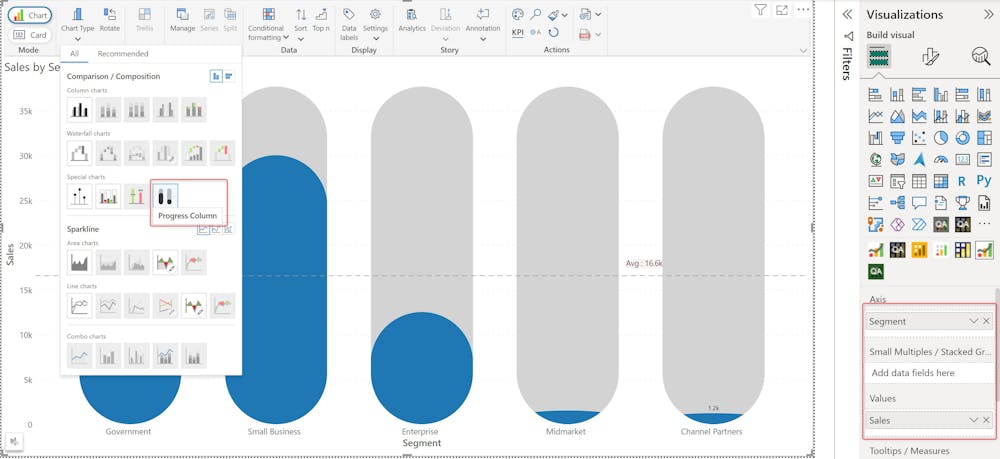Viewport: 1000px width, 459px height.
Task: Switch mode to Chart
Action: (x=31, y=15)
